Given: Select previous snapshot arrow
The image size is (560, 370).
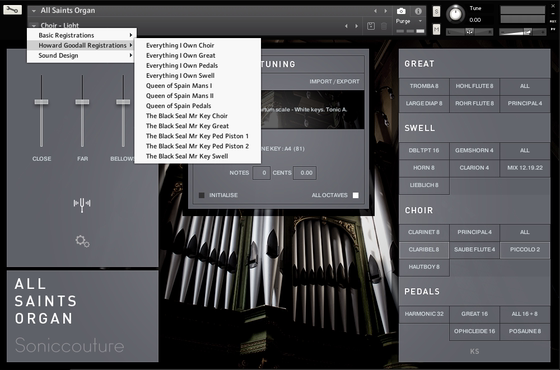Looking at the screenshot, I should 346,26.
